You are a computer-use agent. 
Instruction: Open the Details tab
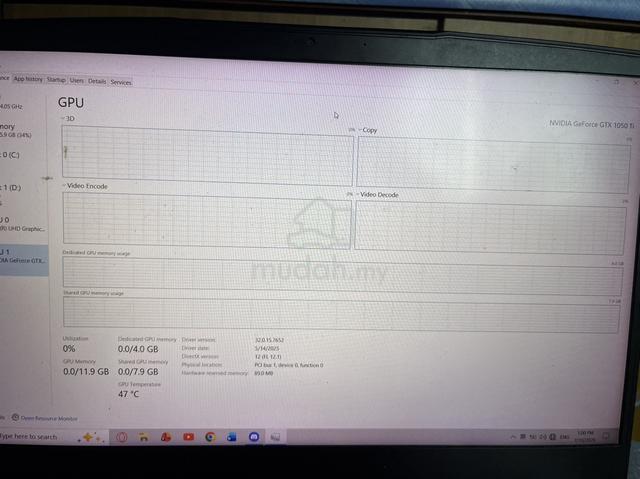click(x=97, y=81)
